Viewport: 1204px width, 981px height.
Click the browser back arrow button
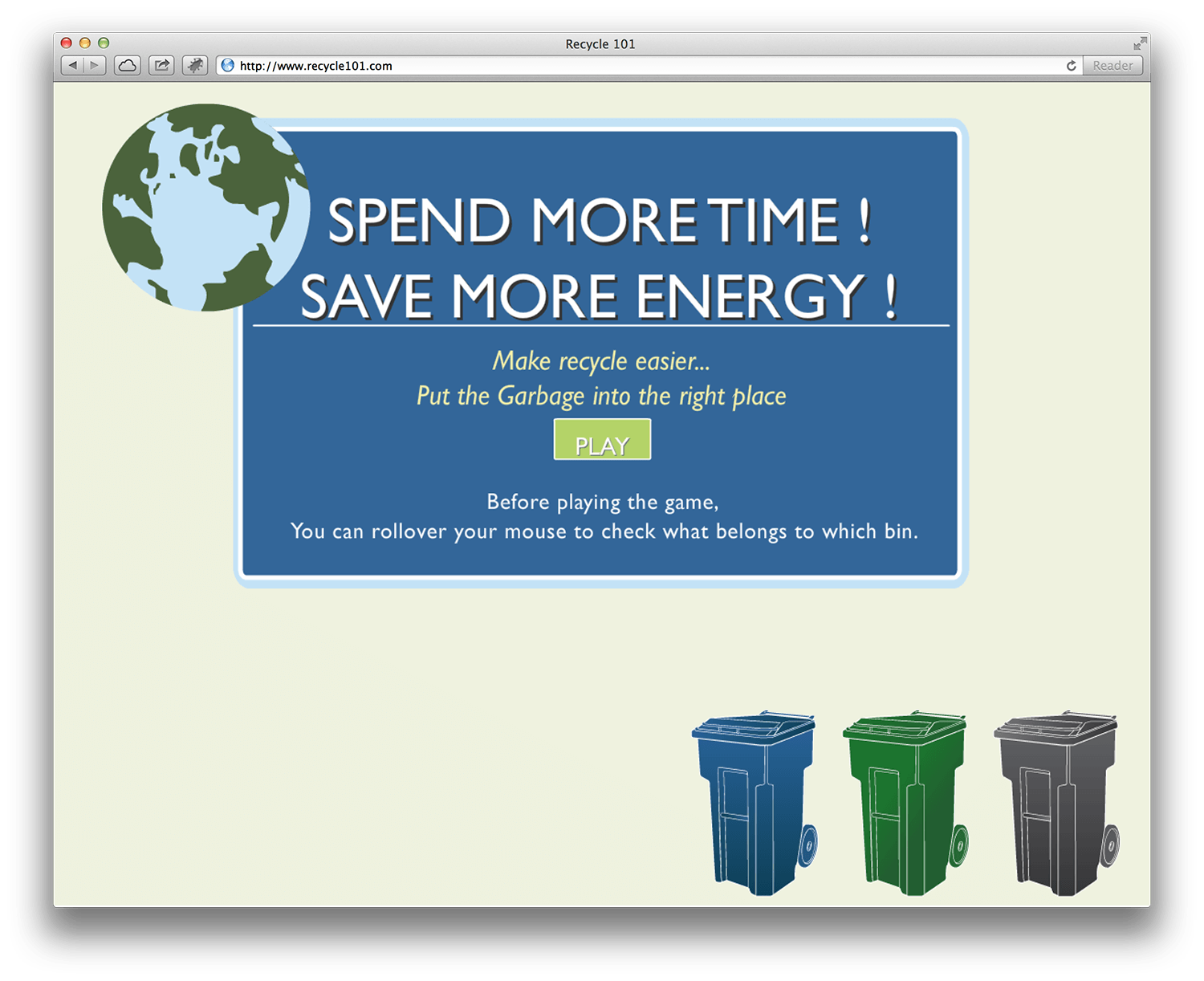coord(73,66)
